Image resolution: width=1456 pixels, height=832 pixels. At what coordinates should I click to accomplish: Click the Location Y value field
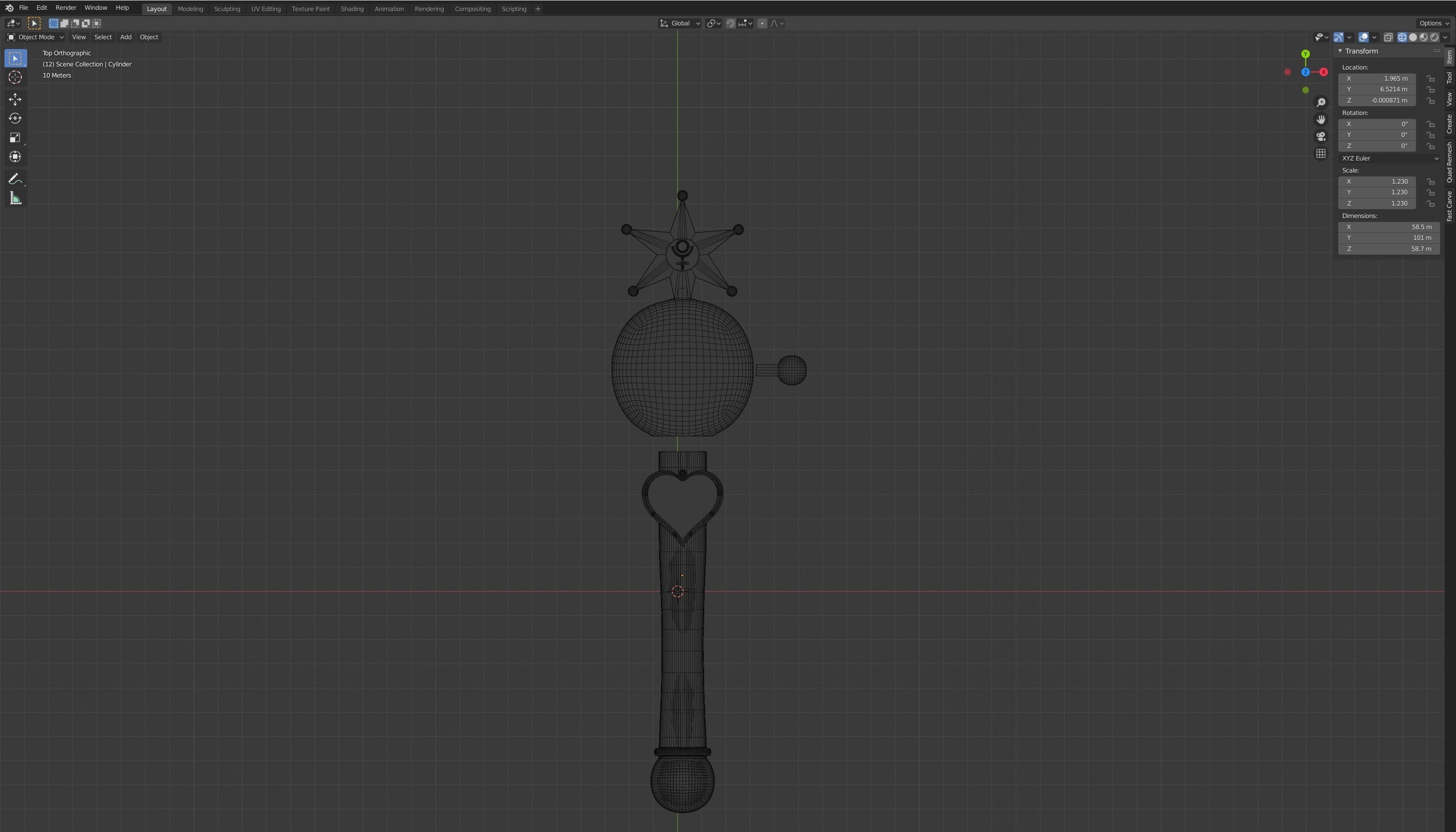point(1377,89)
